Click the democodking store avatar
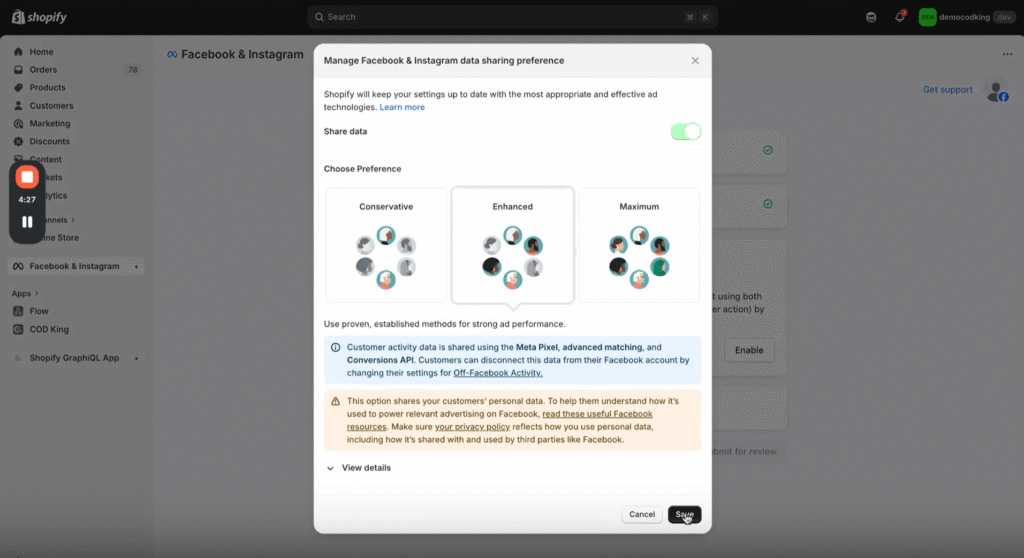 point(928,17)
